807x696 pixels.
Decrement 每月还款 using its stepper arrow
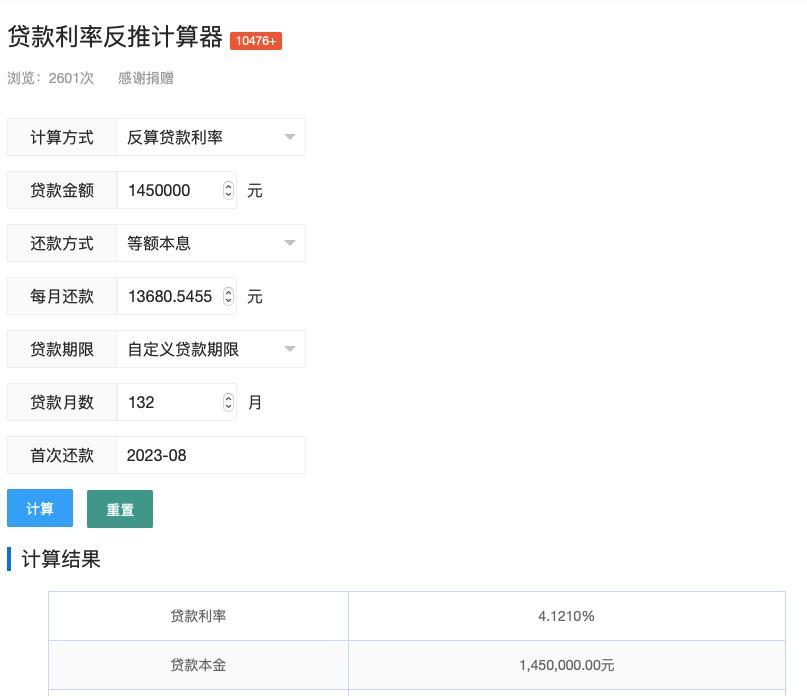click(x=227, y=301)
